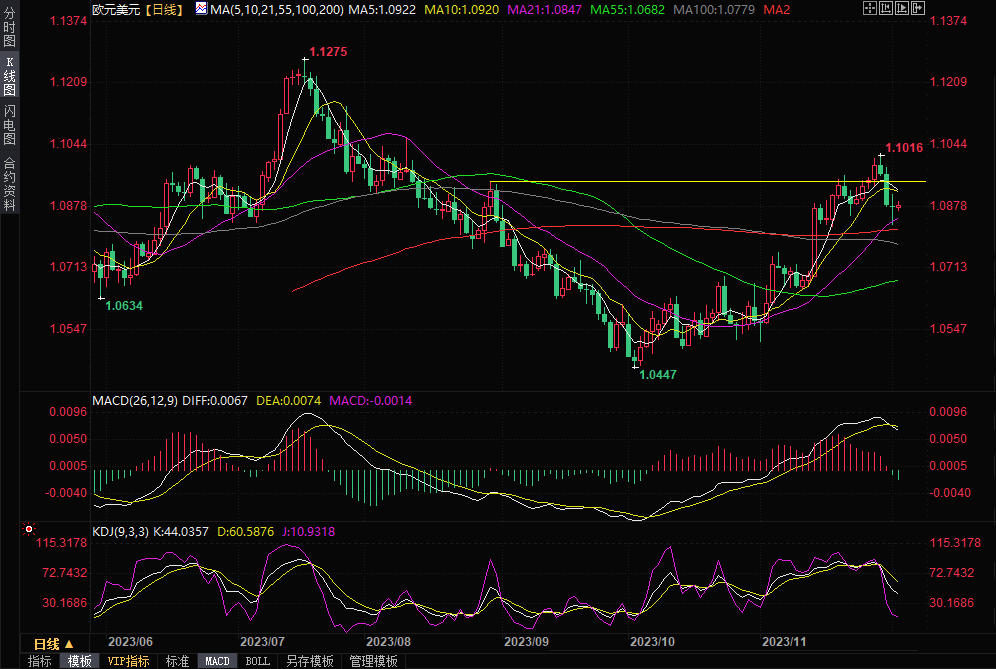The image size is (996, 669).
Task: Select the 标准 template
Action: pyautogui.click(x=177, y=661)
